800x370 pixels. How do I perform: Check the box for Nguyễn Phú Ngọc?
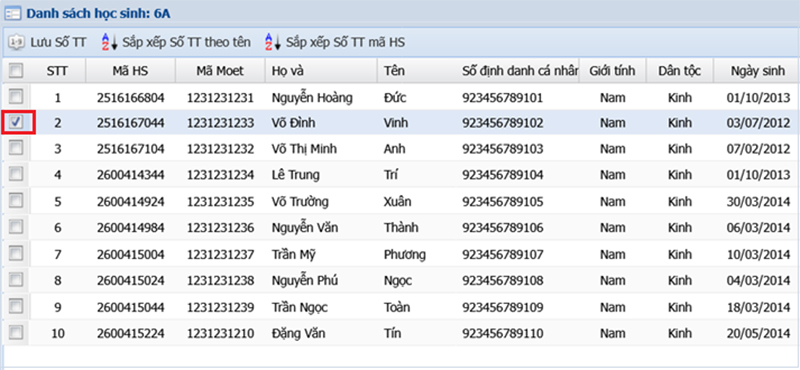(16, 280)
